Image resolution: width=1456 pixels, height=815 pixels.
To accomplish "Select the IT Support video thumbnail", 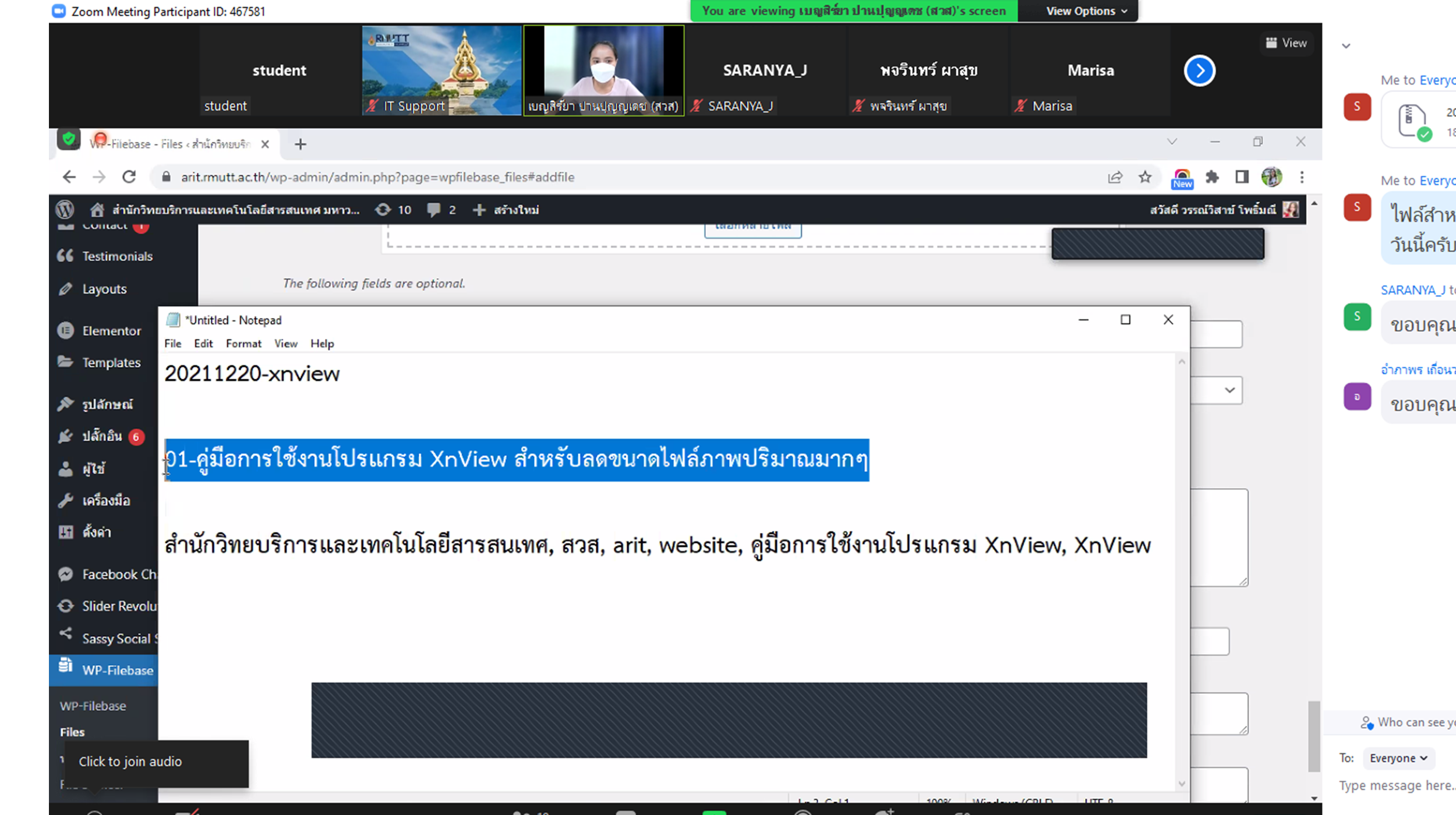I will pyautogui.click(x=441, y=70).
